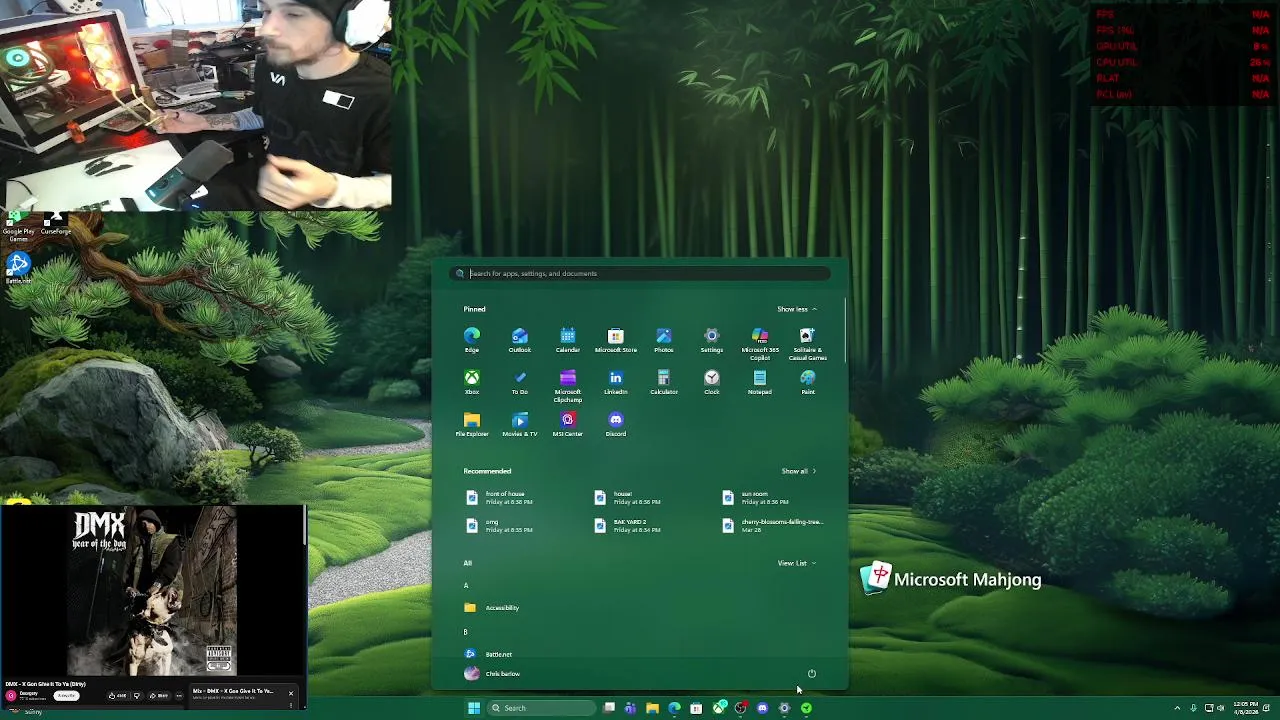Launch Microsoft 365 Copilot
The height and width of the screenshot is (720, 1280).
click(760, 343)
